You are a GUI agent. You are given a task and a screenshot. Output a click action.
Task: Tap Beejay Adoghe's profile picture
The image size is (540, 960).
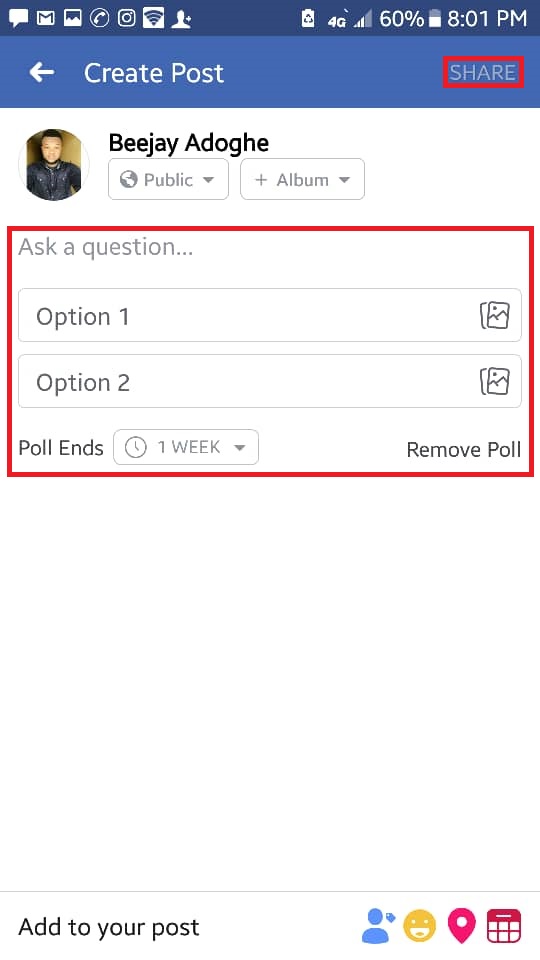click(x=54, y=165)
